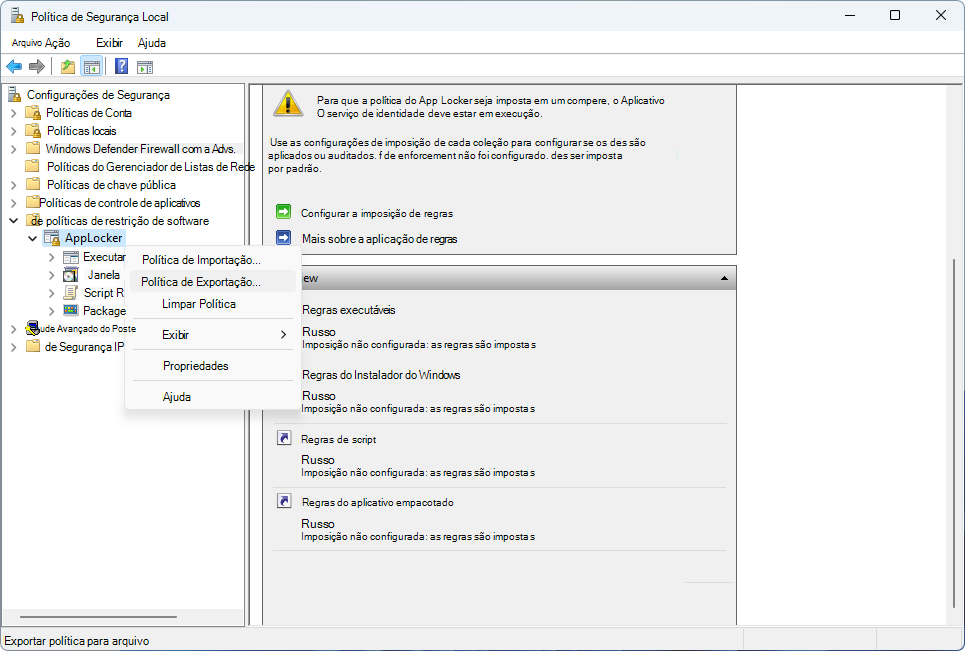Expand the Políticas locais node

tap(14, 131)
